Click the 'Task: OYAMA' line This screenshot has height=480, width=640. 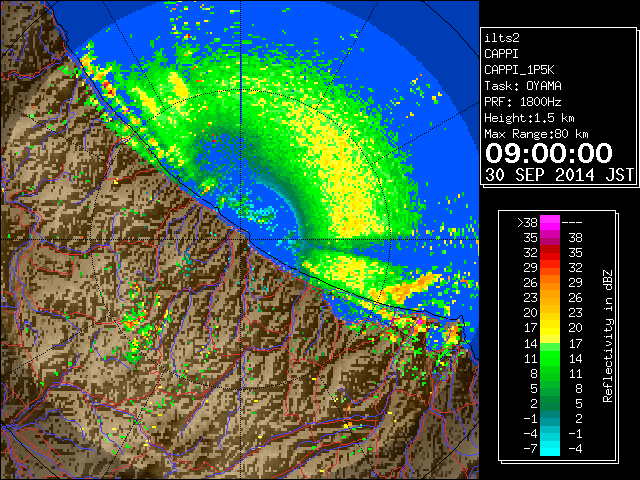click(523, 86)
